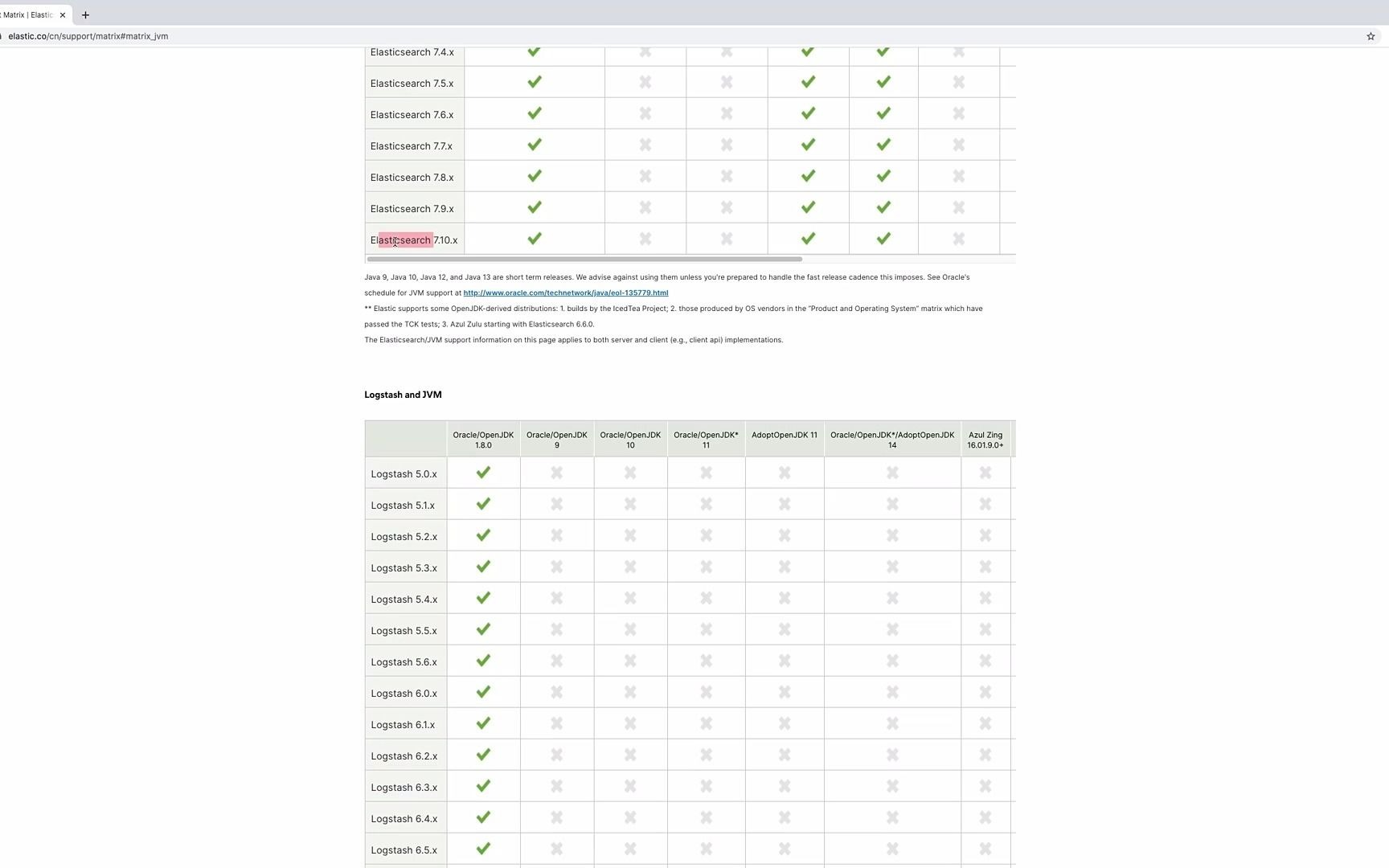1389x868 pixels.
Task: Click inside the browser address bar
Action: tap(322, 36)
